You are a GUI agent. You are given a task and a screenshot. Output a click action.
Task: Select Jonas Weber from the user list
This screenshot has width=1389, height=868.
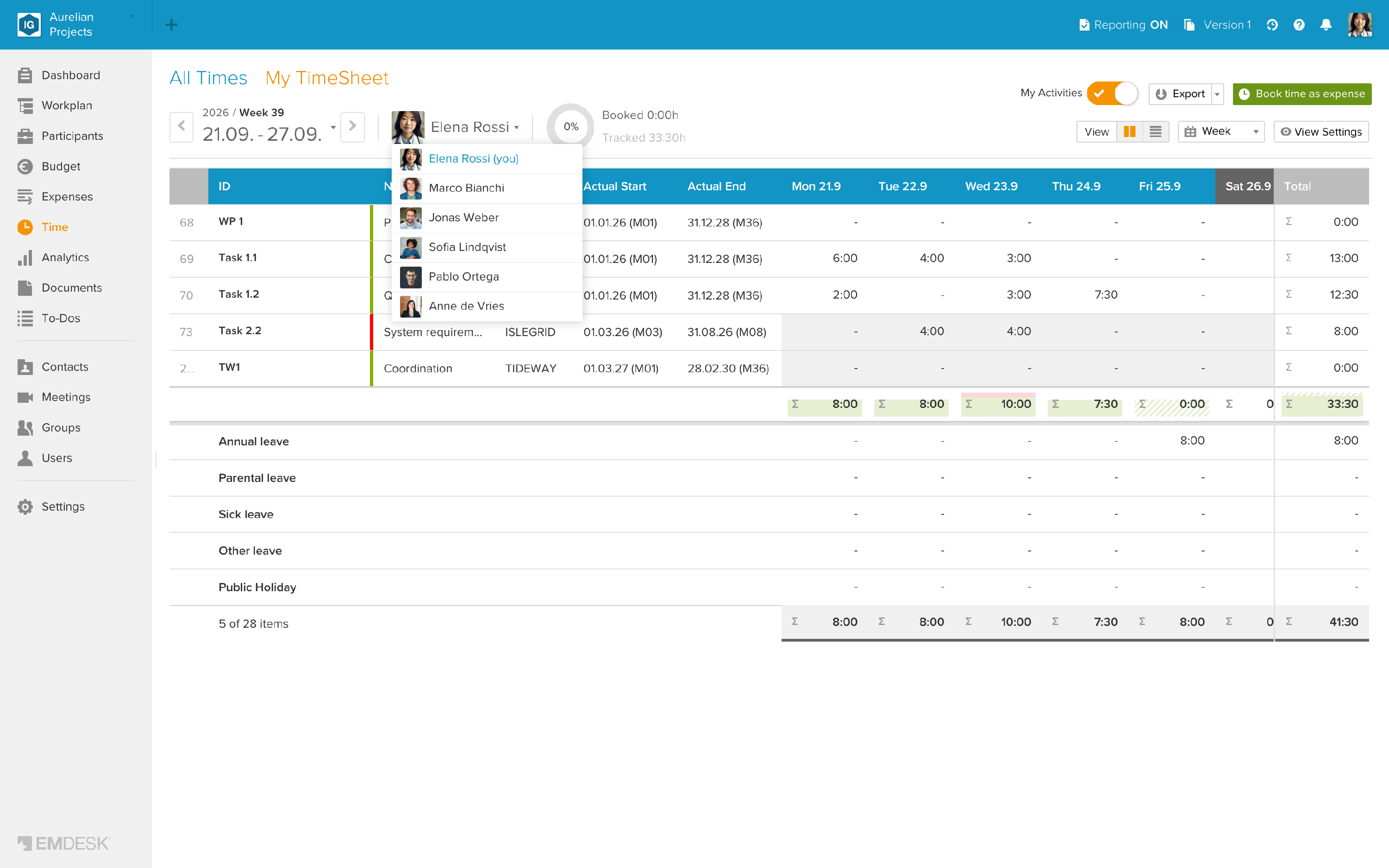(487, 218)
